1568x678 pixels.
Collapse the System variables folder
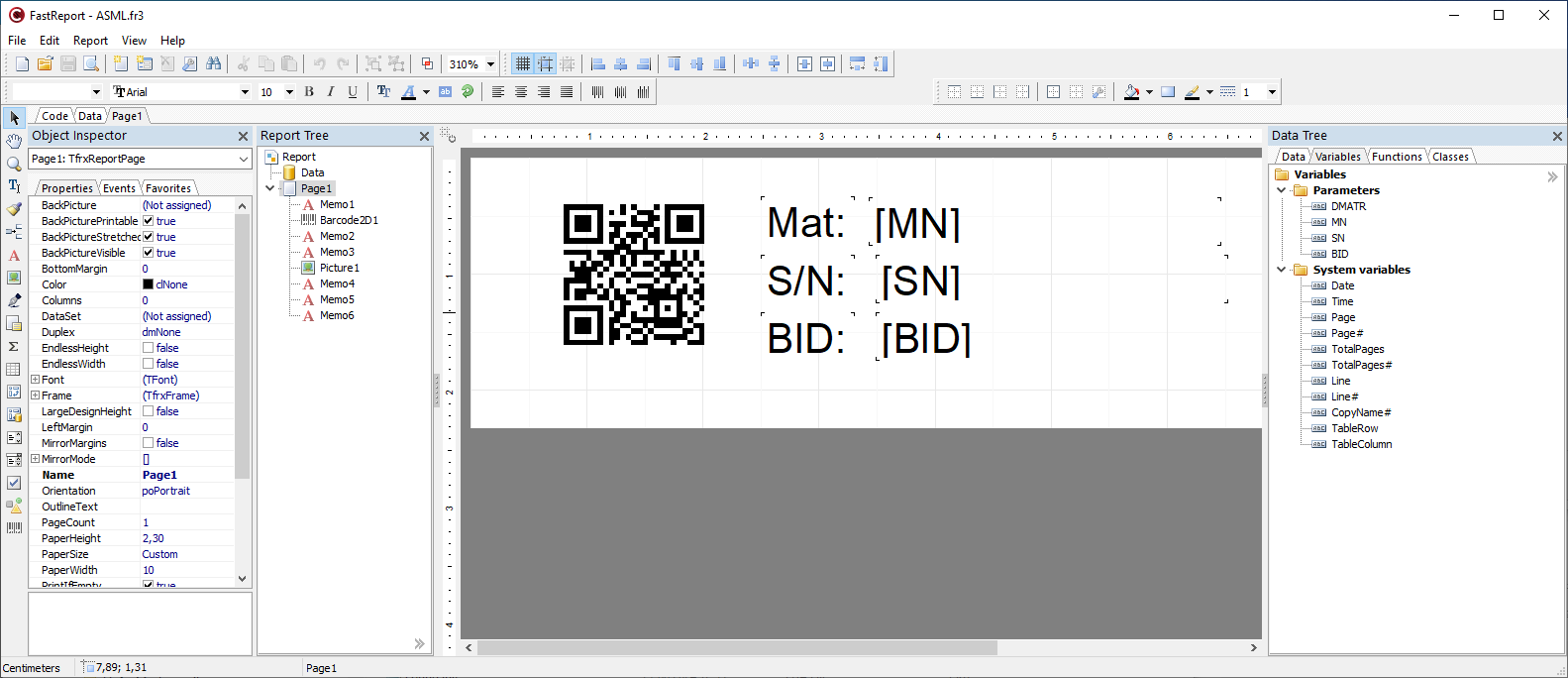coord(1281,270)
